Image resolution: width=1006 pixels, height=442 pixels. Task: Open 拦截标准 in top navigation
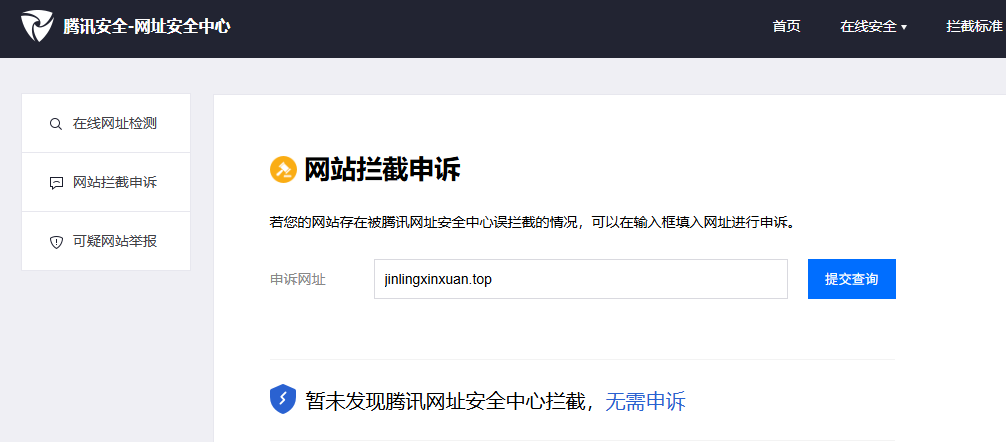point(974,27)
